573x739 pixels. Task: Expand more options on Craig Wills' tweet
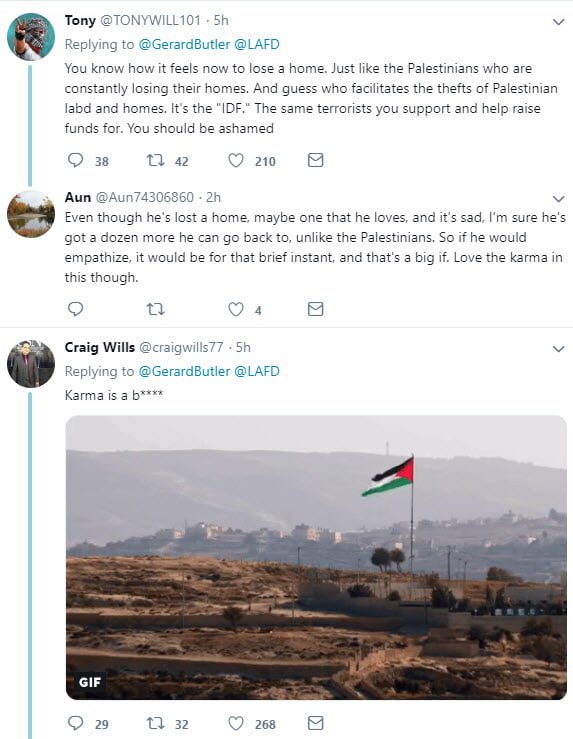click(558, 349)
